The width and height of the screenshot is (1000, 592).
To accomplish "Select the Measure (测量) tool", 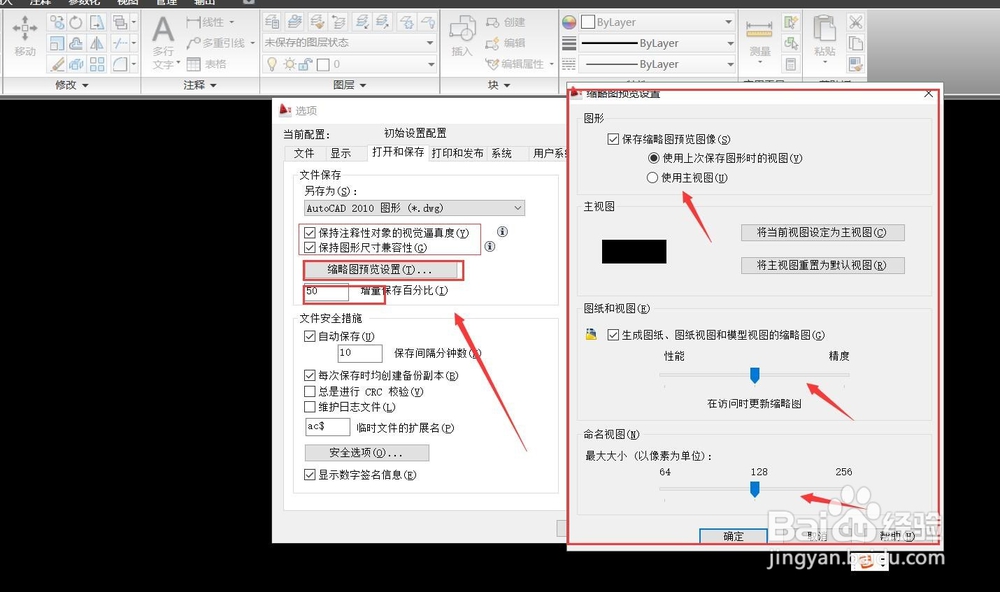I will click(759, 40).
